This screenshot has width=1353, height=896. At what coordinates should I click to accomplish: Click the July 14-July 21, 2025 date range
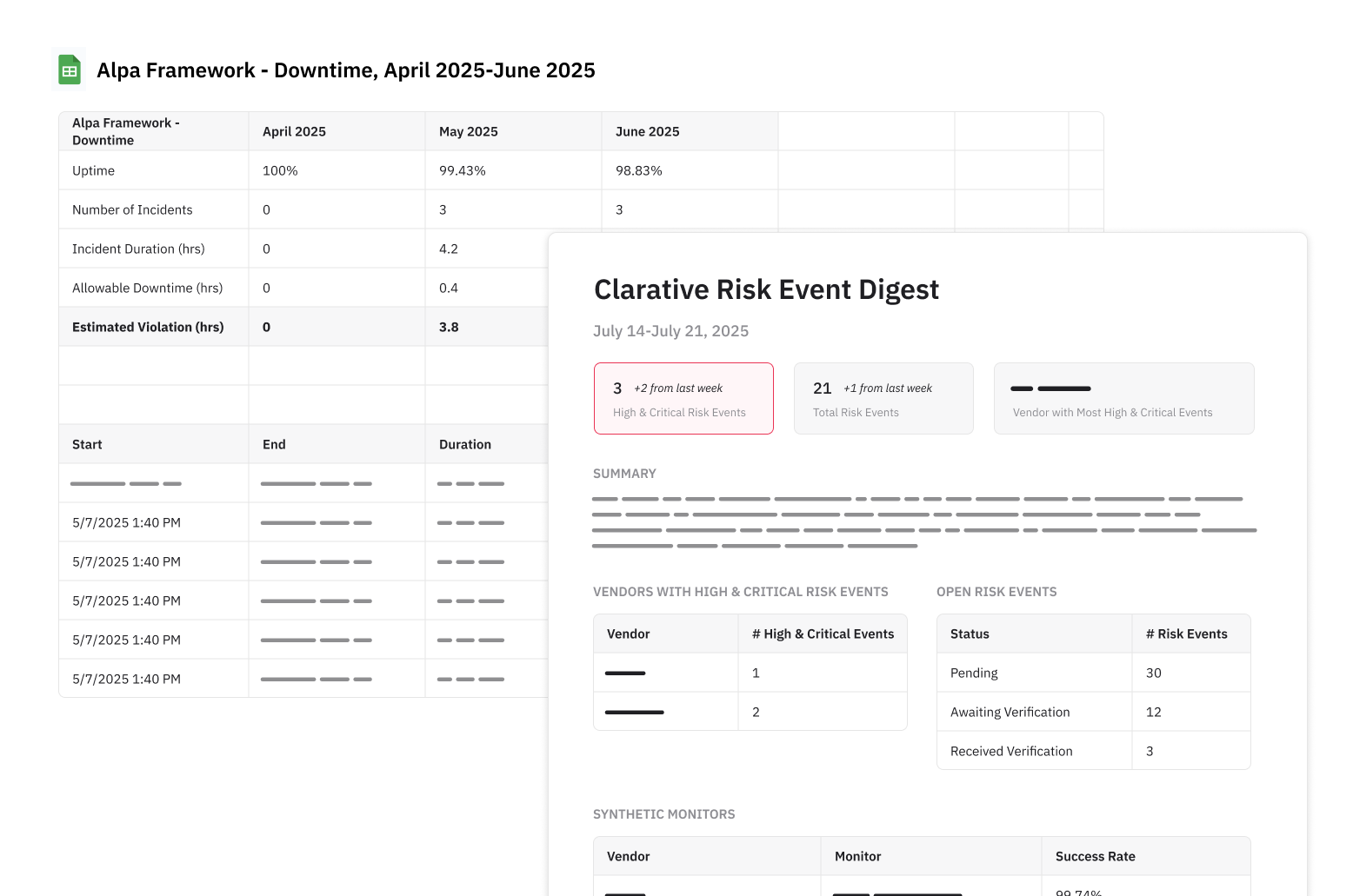pos(670,331)
